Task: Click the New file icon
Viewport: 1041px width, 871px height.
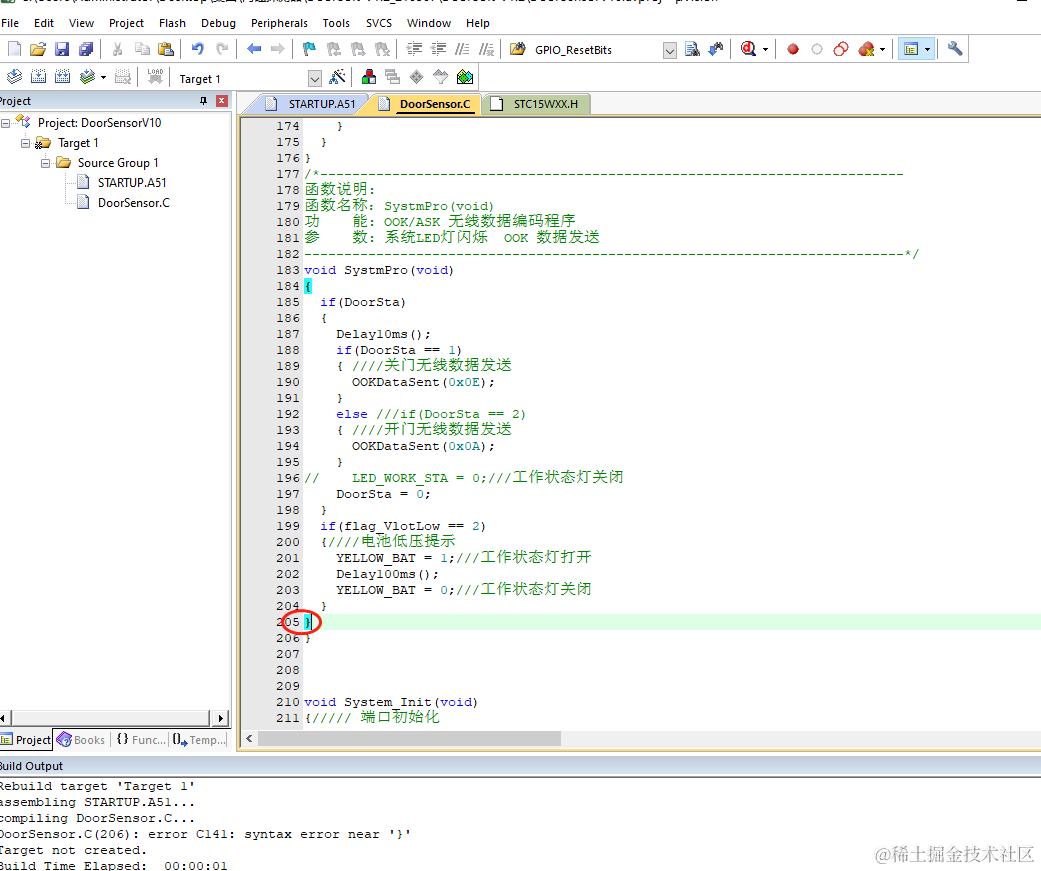Action: coord(14,49)
